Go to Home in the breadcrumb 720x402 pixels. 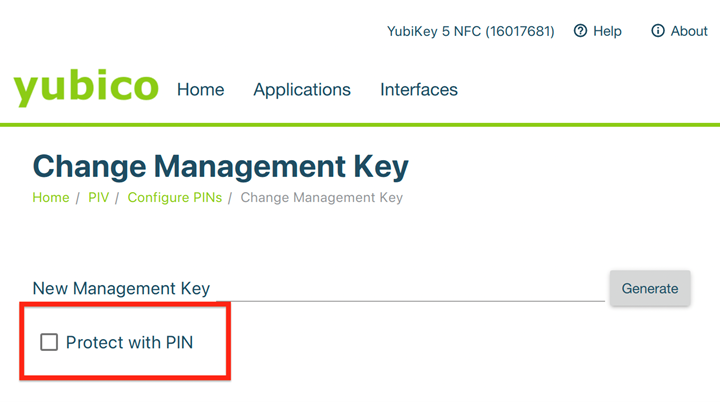coord(51,197)
